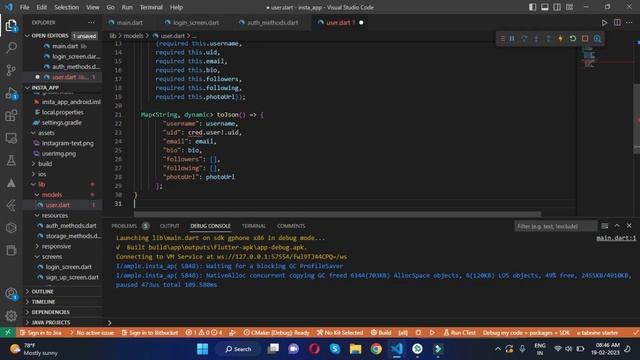Image resolution: width=640 pixels, height=360 pixels.
Task: Switch to the COMMENTS panel tab
Action: (291, 226)
